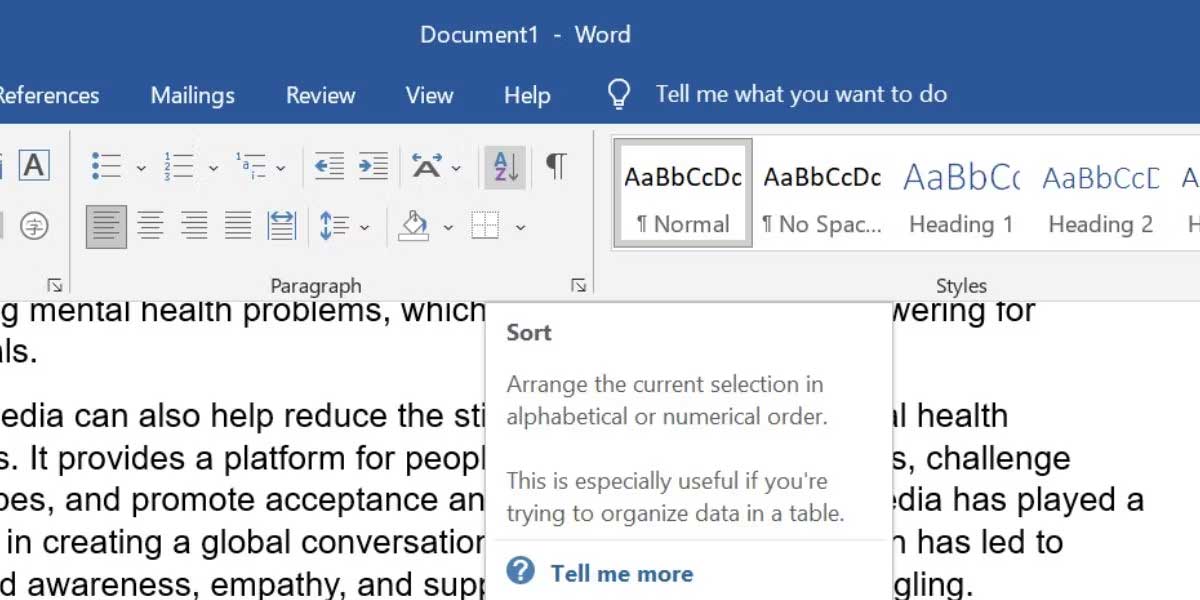Click Tell me what you want to do box
The height and width of the screenshot is (600, 1200).
click(801, 95)
